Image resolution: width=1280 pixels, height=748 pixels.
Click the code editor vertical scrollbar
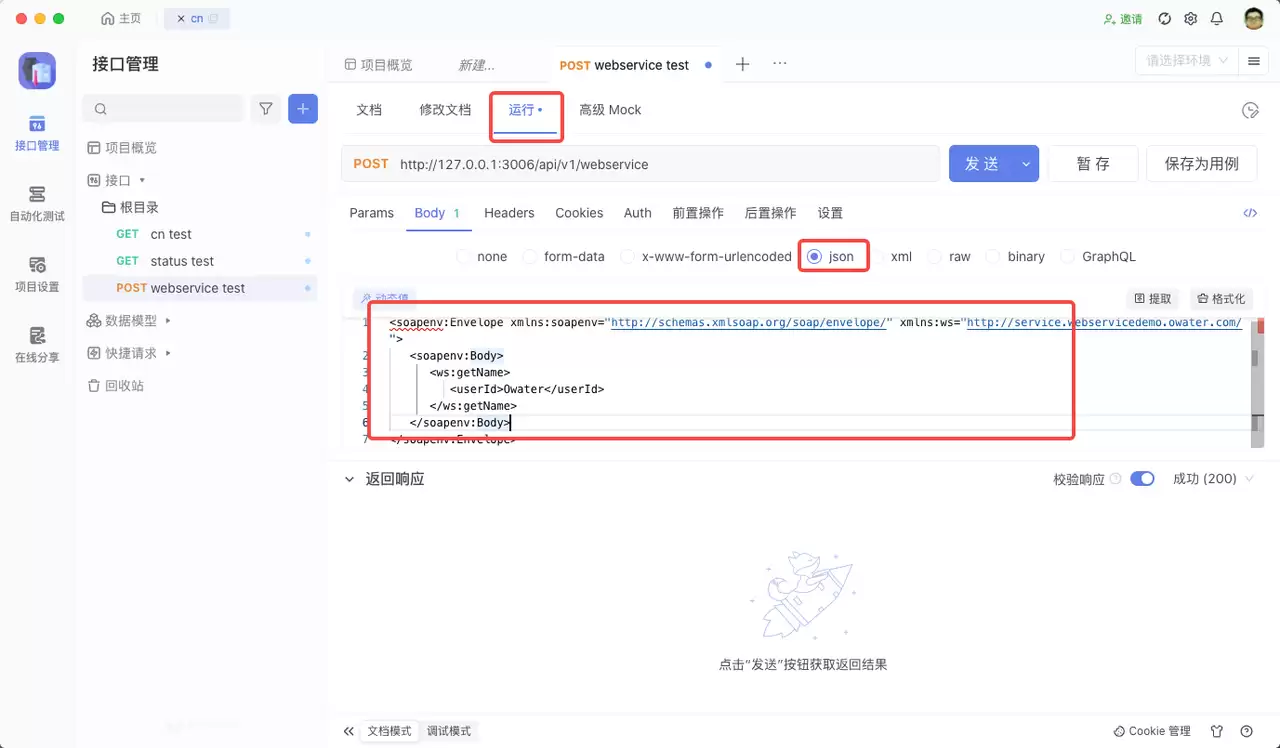point(1255,385)
